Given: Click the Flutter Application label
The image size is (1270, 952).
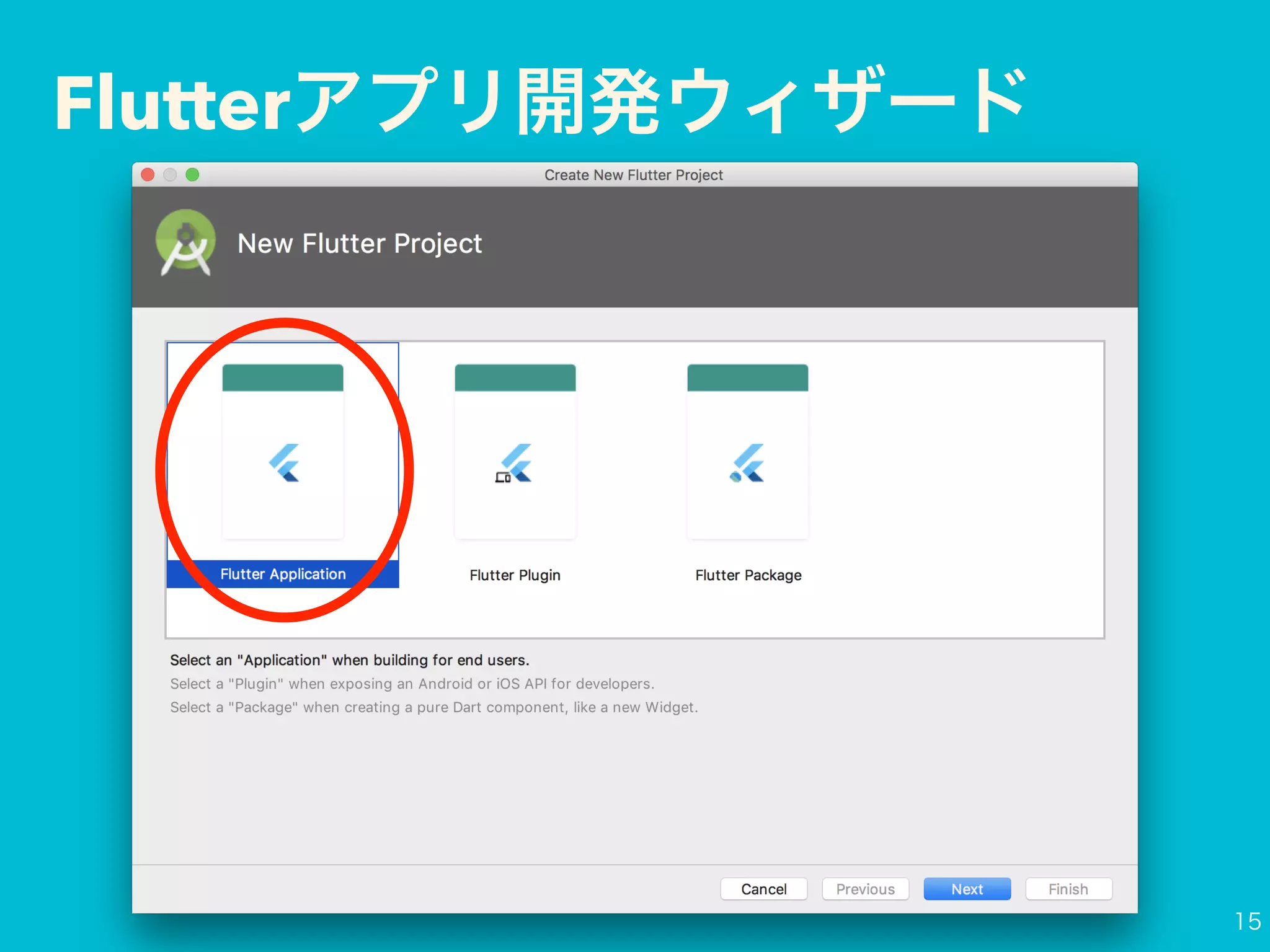Looking at the screenshot, I should pos(283,574).
